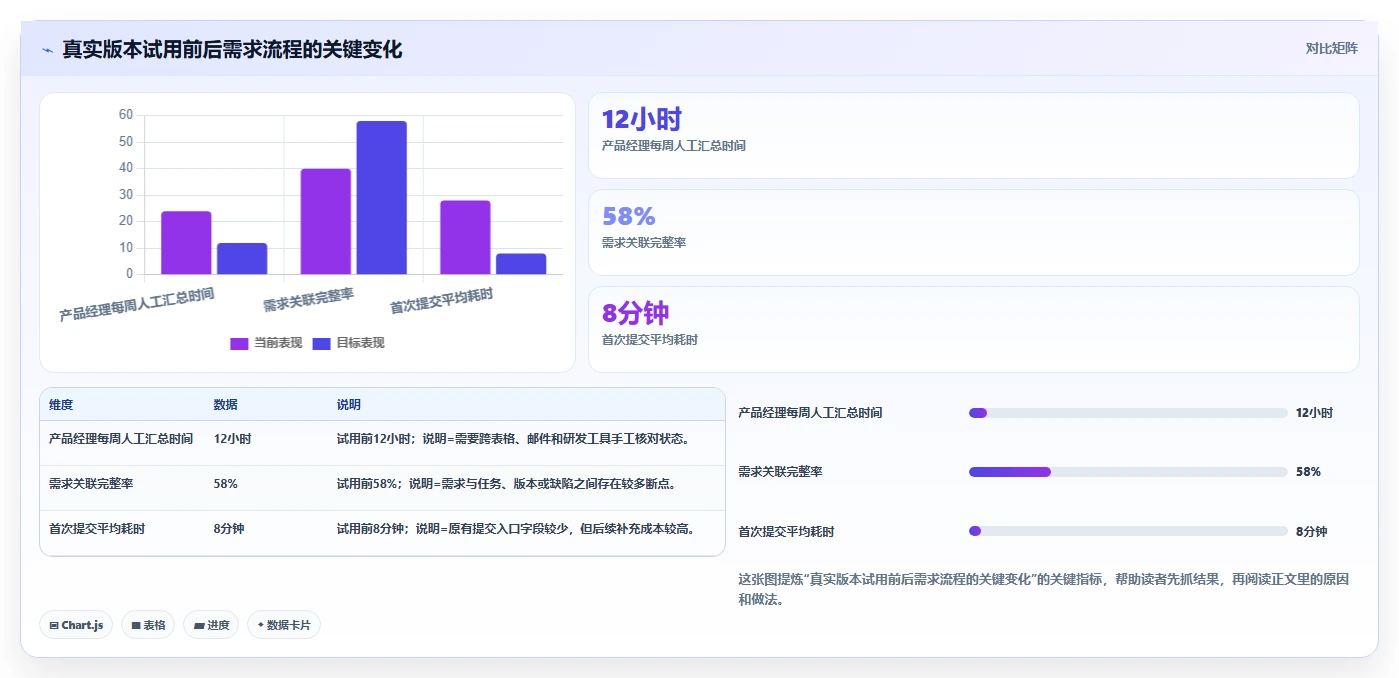
Task: Click the table data cell 58%
Action: click(226, 484)
